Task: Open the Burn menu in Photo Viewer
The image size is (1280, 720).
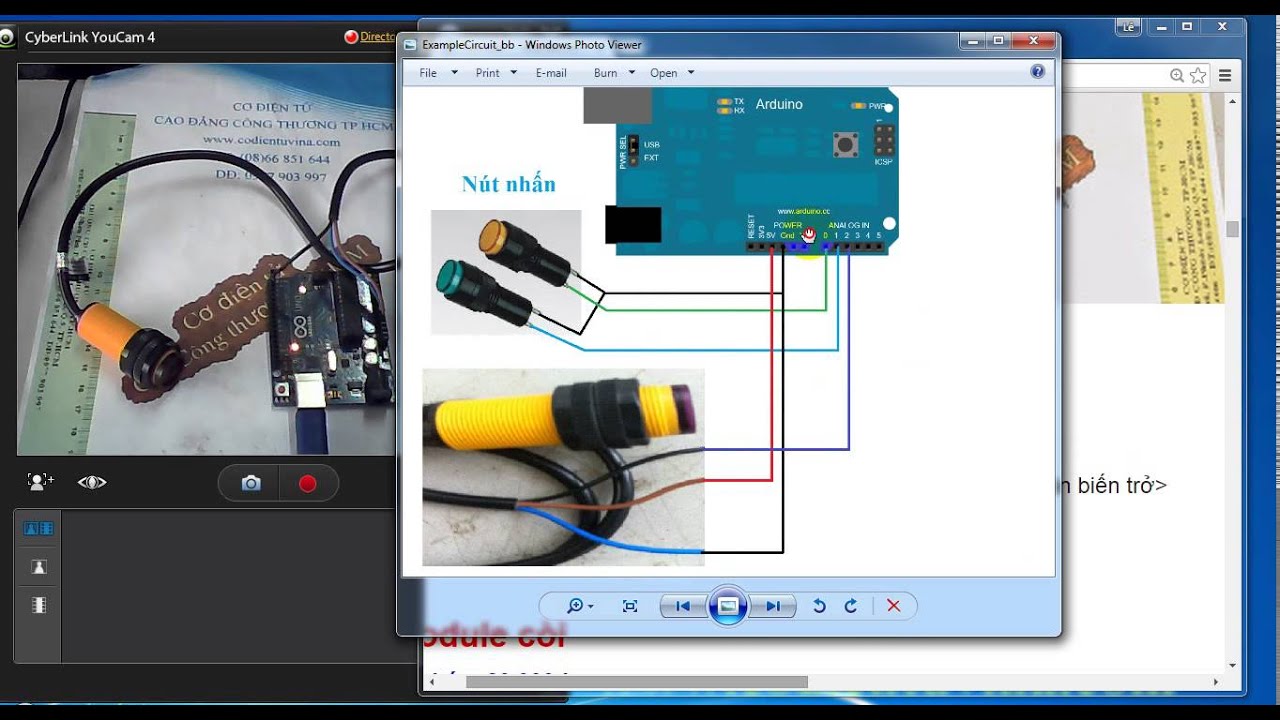Action: [605, 73]
